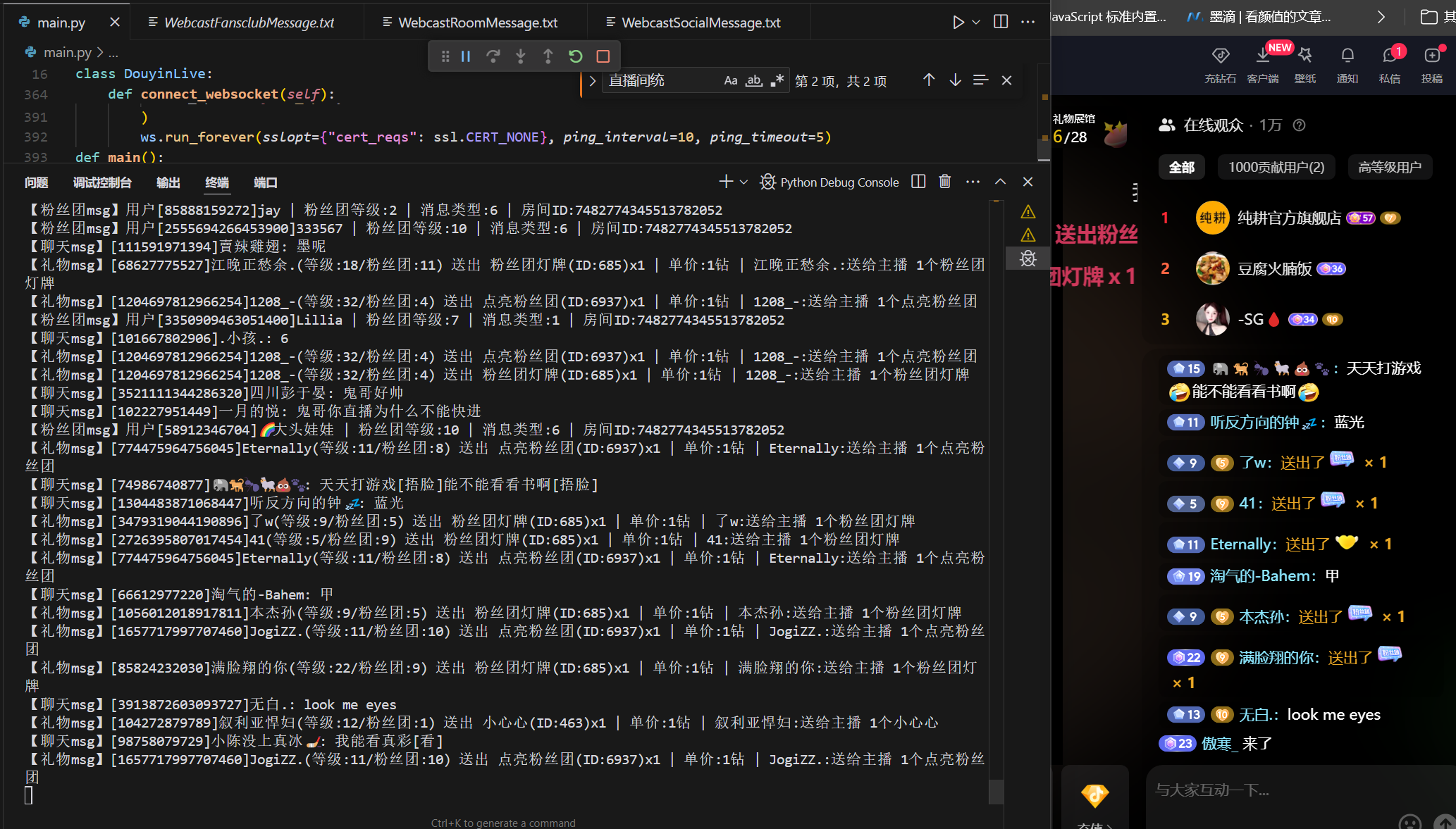The height and width of the screenshot is (829, 1456).
Task: Expand the replace field in find widget
Action: point(593,81)
